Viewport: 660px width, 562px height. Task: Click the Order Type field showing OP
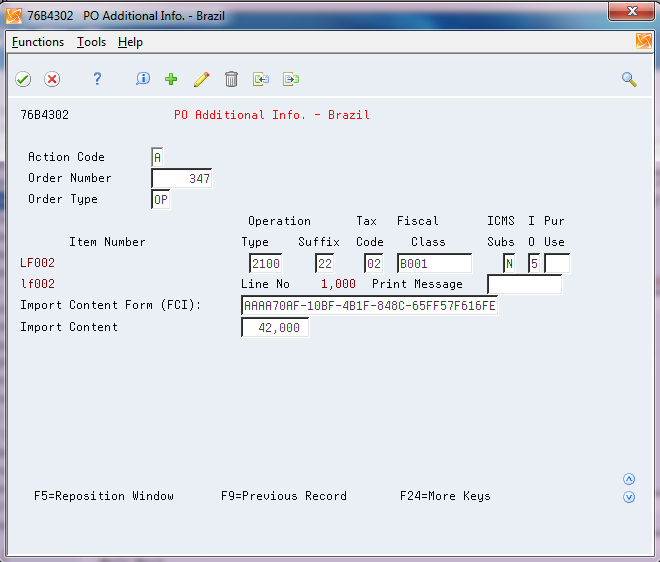(160, 200)
